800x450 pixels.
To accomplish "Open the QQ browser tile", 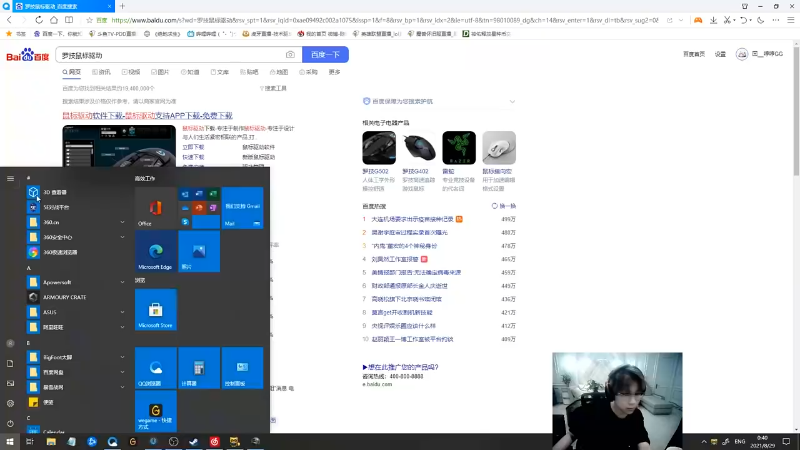I will (156, 368).
